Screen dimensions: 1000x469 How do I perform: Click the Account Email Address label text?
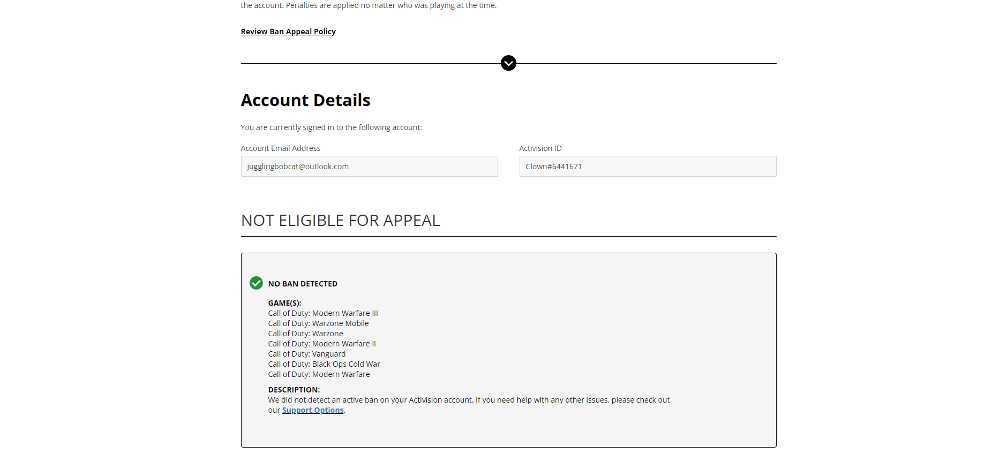(x=281, y=148)
